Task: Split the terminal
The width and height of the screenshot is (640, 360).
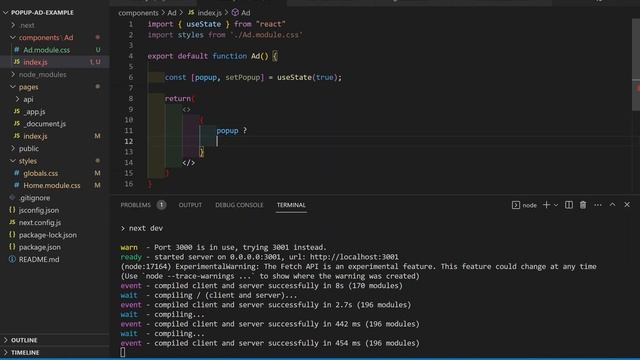Action: coord(569,205)
